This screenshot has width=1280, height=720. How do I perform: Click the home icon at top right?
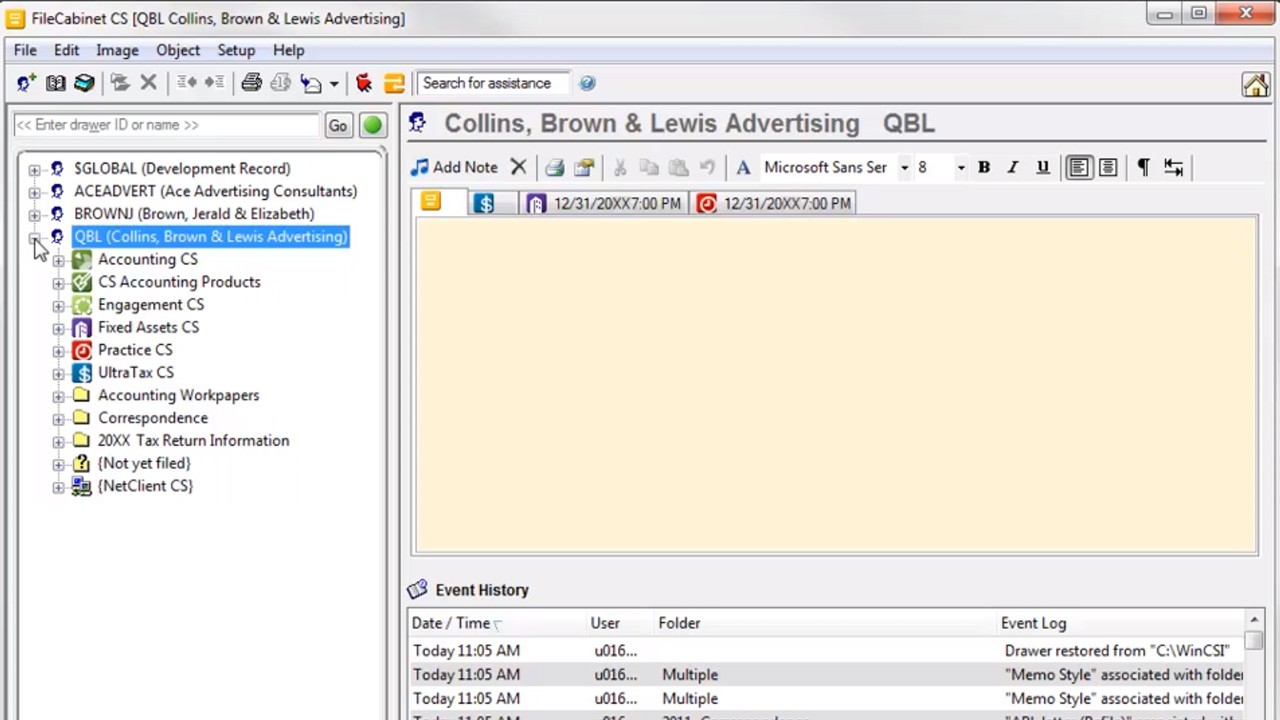click(1254, 84)
